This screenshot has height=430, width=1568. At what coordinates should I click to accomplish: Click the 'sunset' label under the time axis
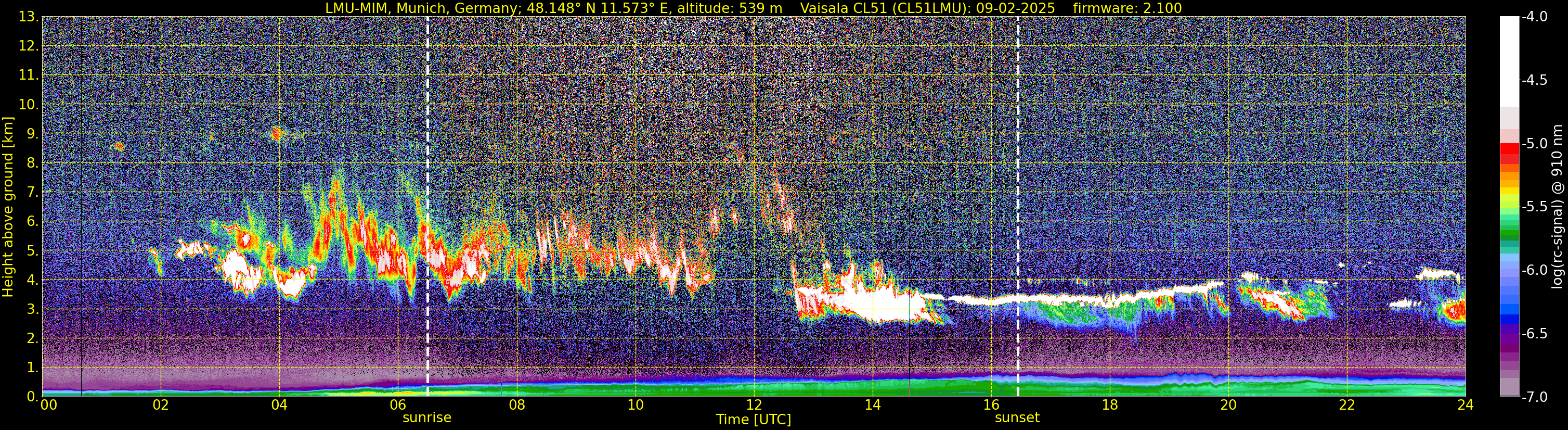[1017, 418]
